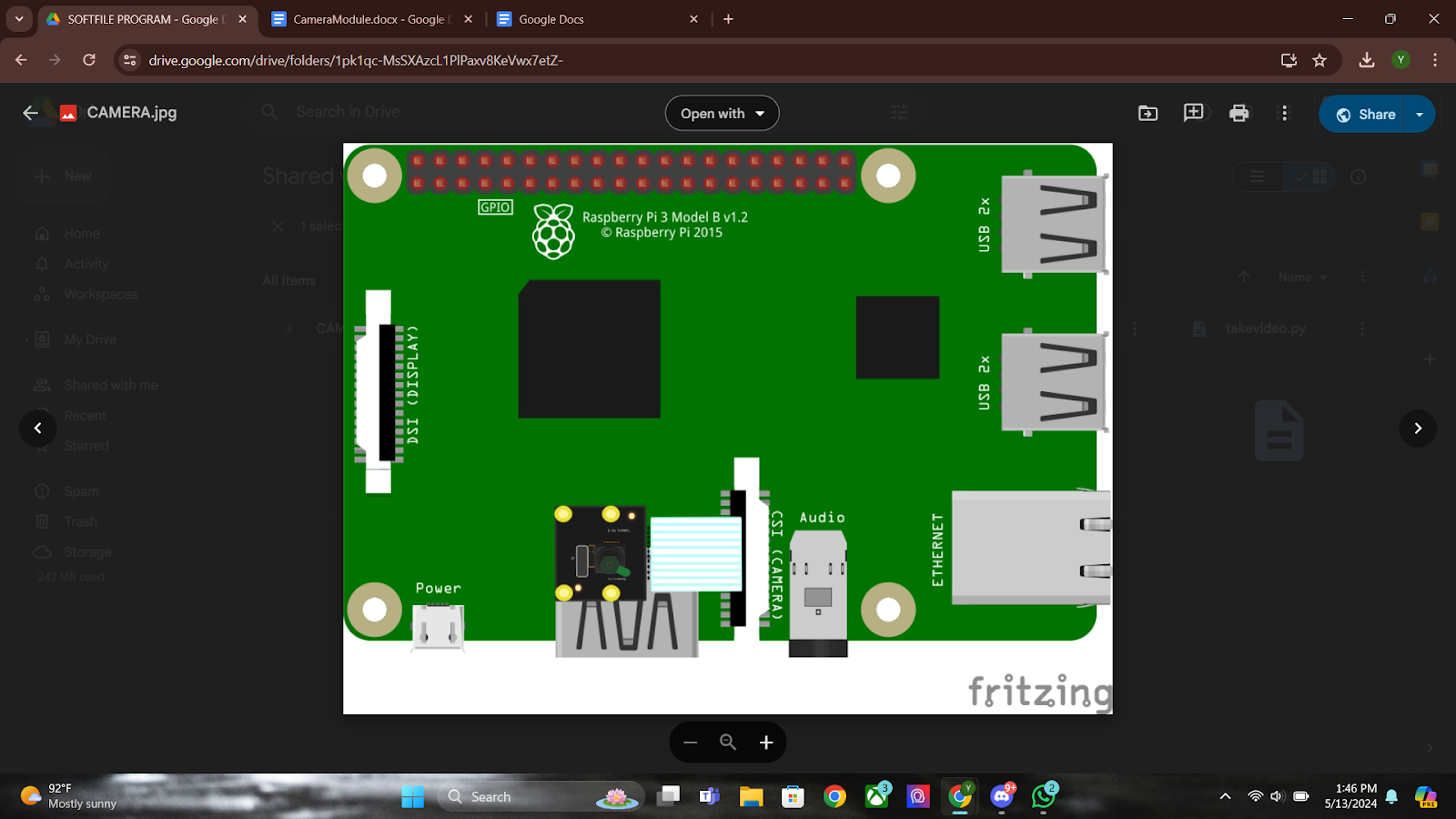
Task: Open the volume speaker icon
Action: click(1277, 797)
